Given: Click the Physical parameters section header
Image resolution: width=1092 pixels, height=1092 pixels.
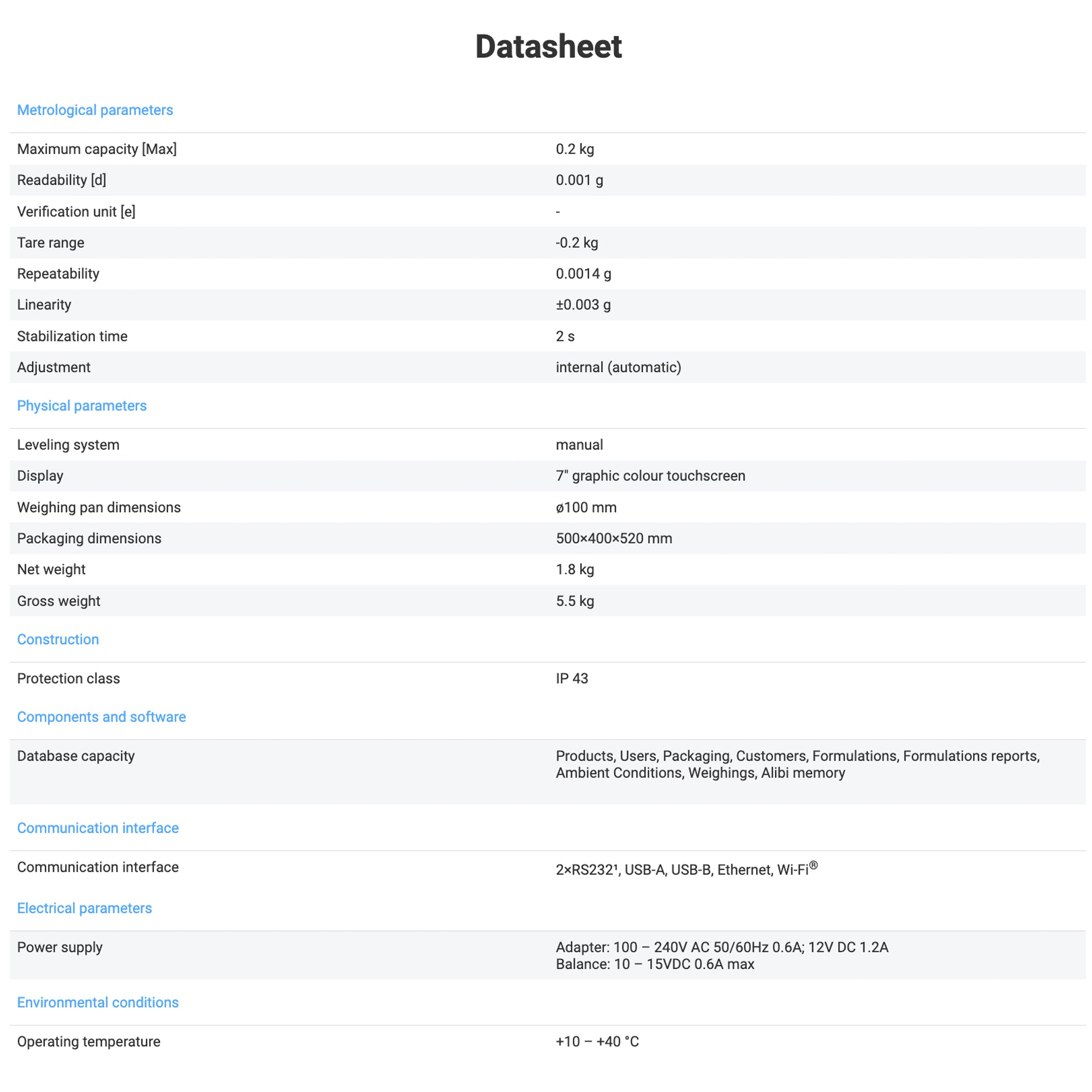Looking at the screenshot, I should (81, 405).
